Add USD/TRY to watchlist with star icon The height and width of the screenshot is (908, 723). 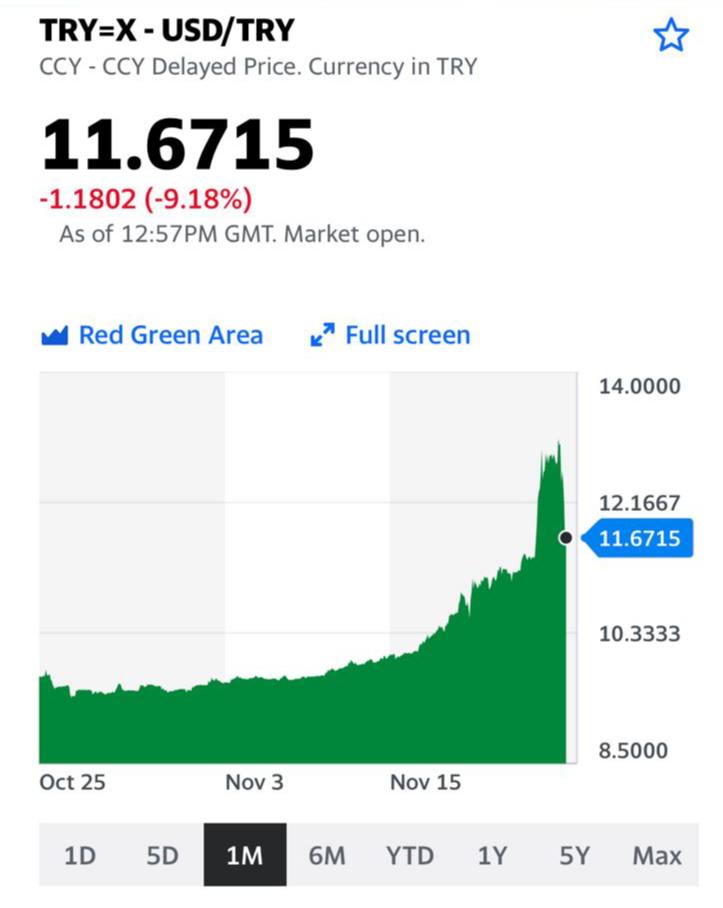[x=671, y=35]
